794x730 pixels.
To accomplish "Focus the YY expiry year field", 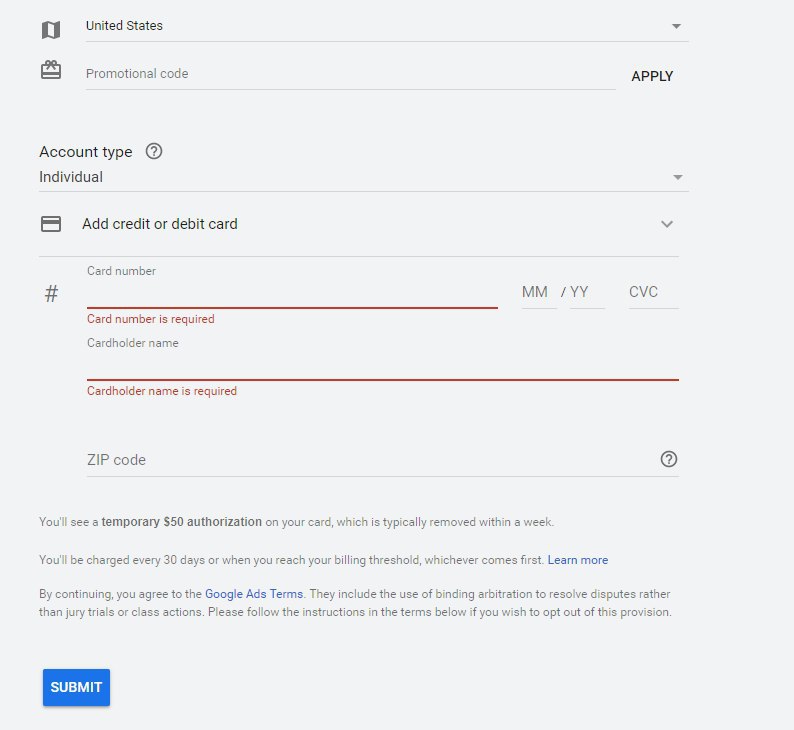I will tap(586, 293).
